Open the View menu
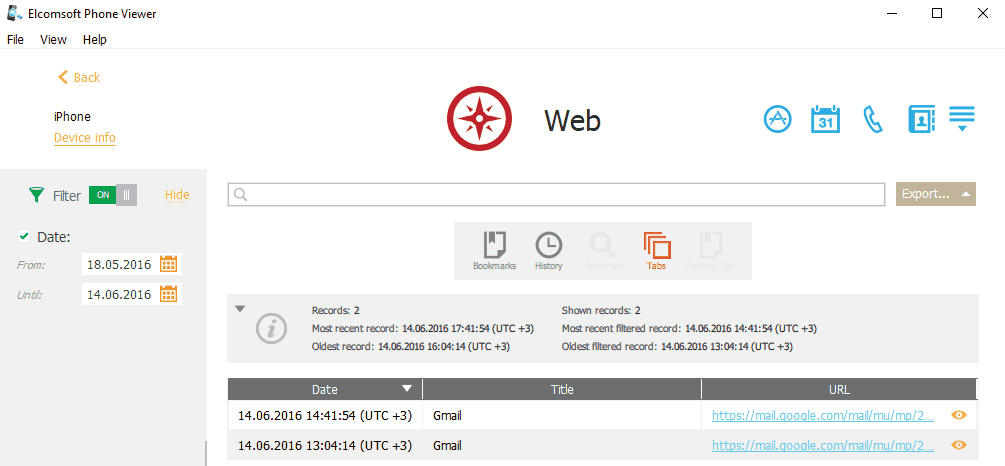Image resolution: width=1005 pixels, height=466 pixels. pyautogui.click(x=53, y=40)
